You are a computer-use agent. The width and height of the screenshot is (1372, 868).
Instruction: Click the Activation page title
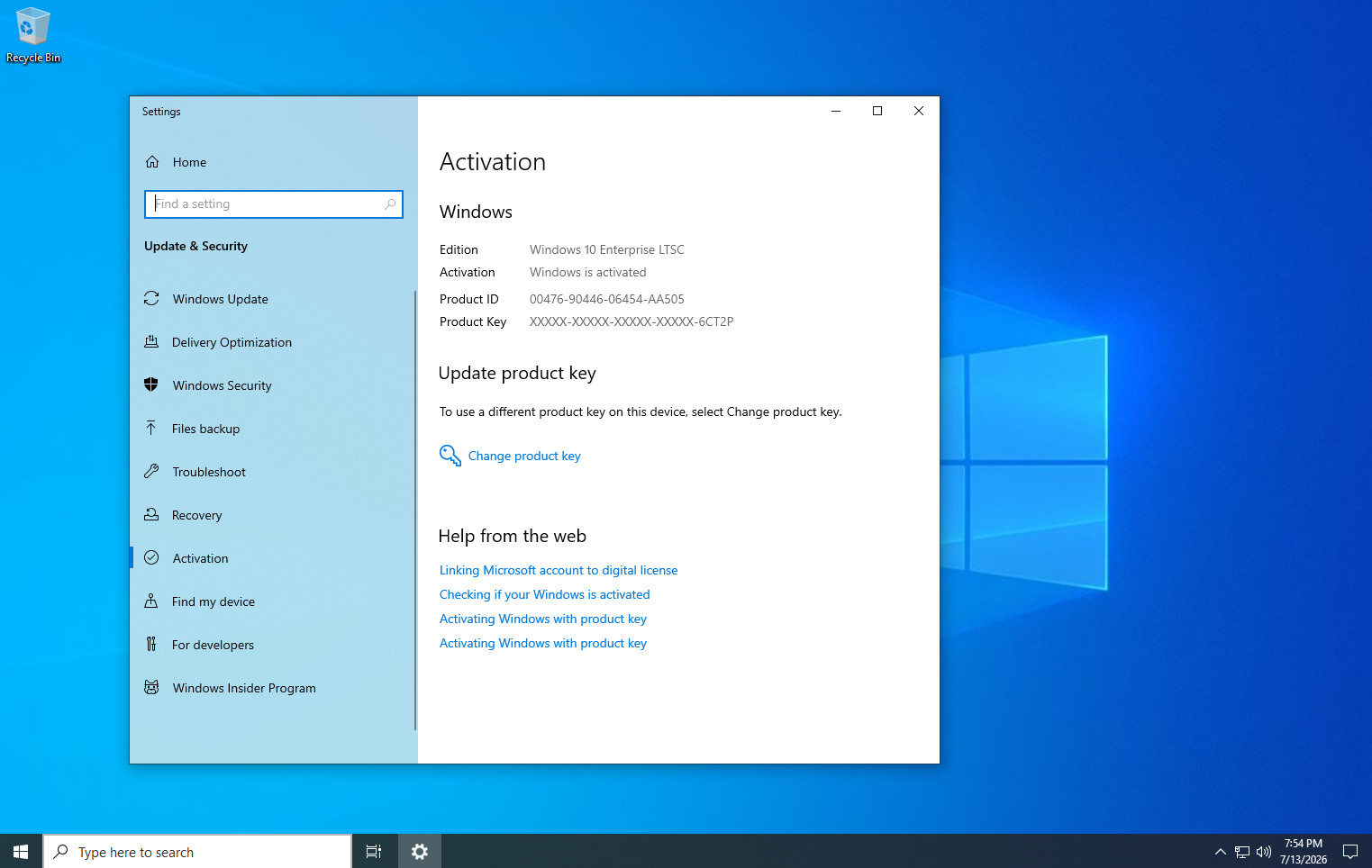493,162
